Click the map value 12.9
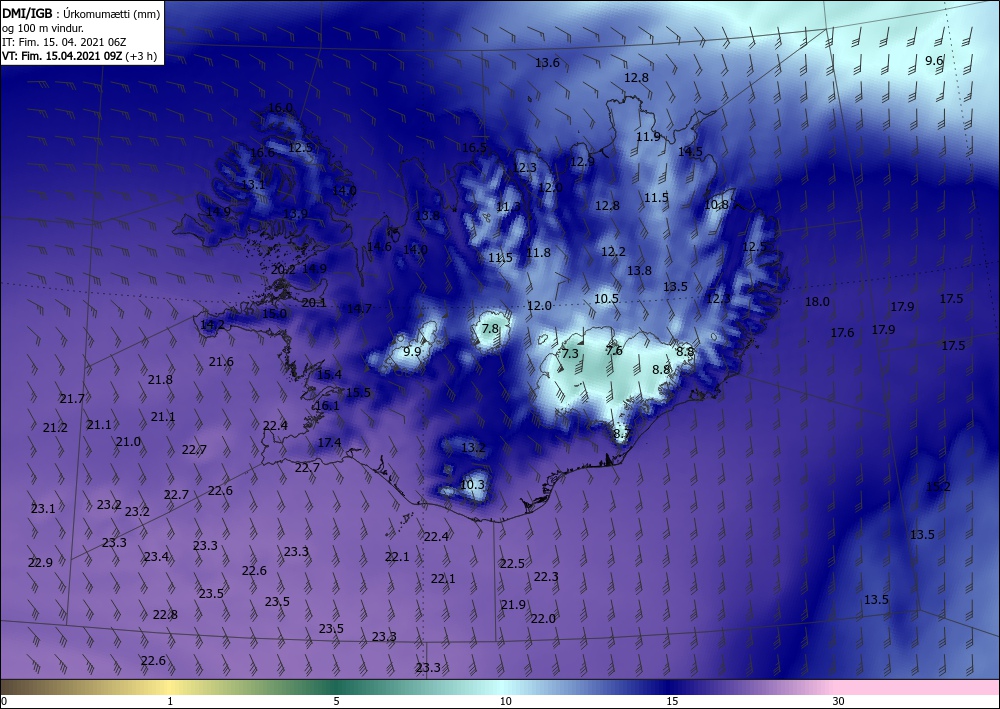 click(x=582, y=162)
